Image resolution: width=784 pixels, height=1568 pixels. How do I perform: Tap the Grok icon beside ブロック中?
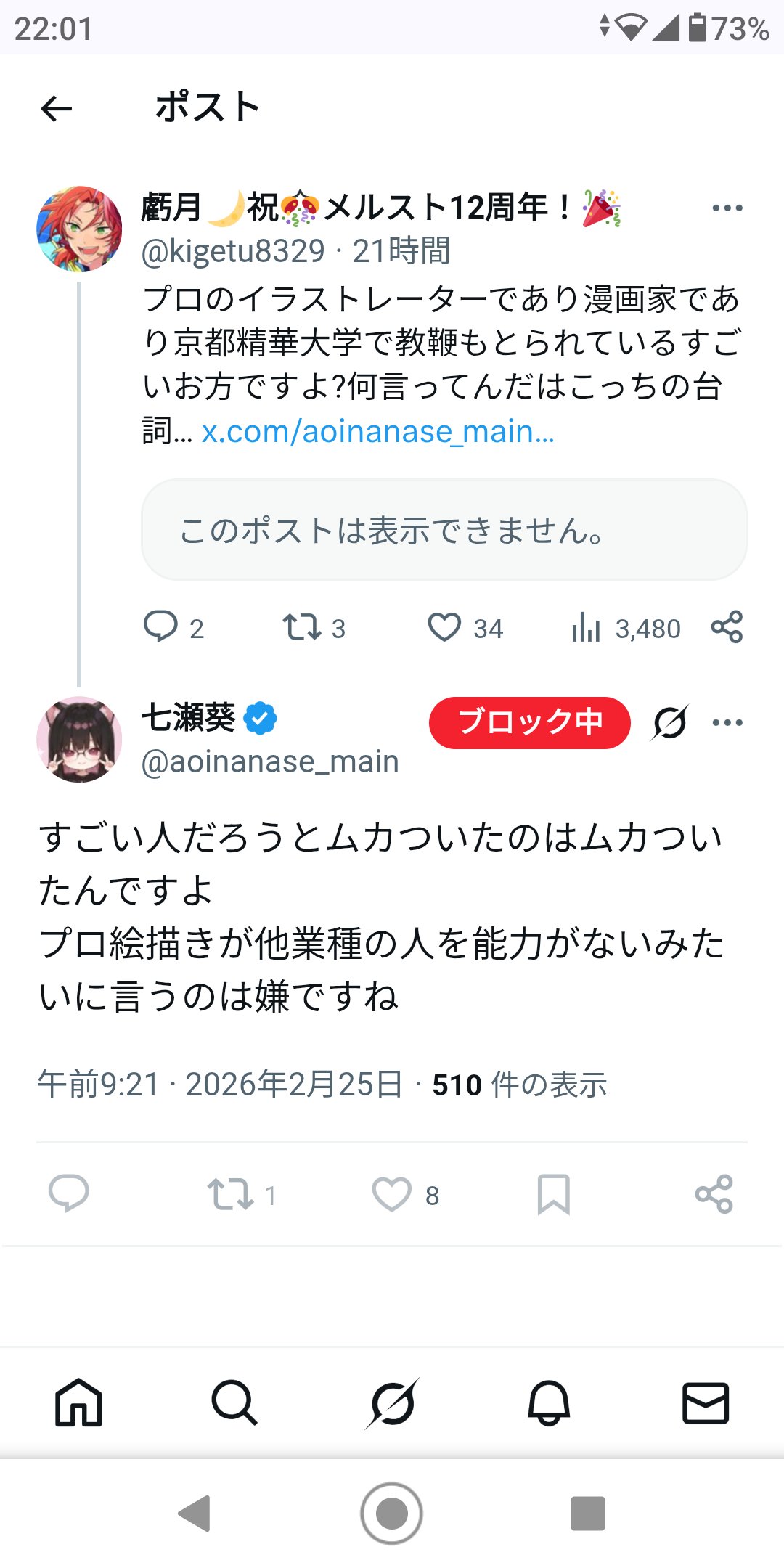[x=669, y=722]
